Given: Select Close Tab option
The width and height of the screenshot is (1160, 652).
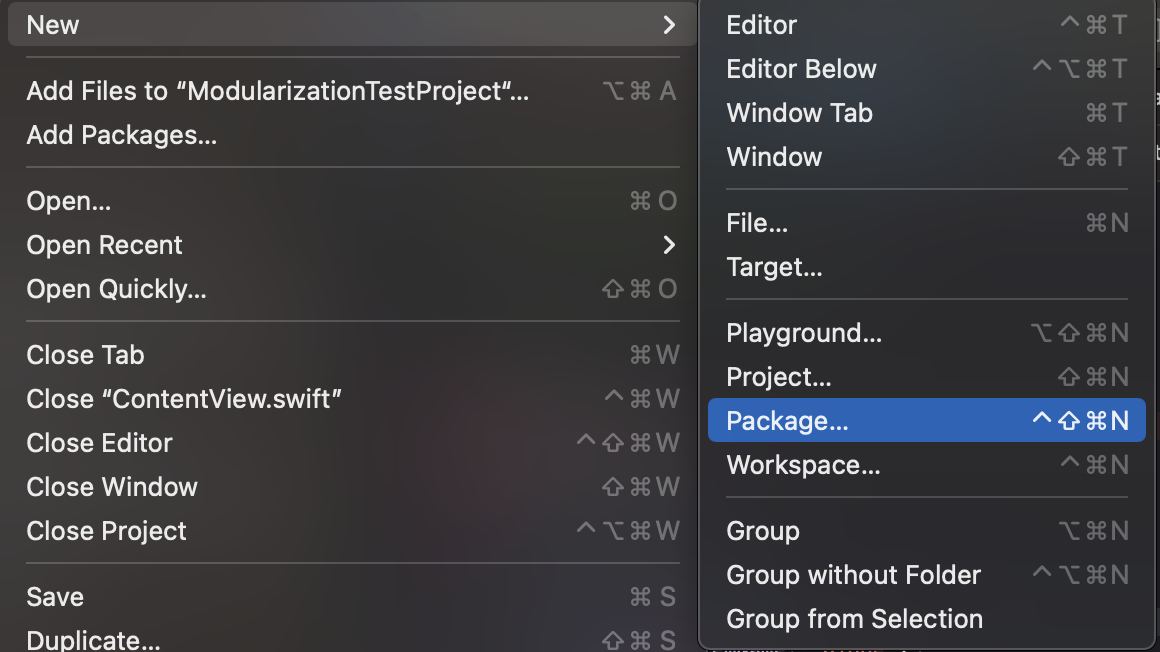Looking at the screenshot, I should click(x=86, y=355).
